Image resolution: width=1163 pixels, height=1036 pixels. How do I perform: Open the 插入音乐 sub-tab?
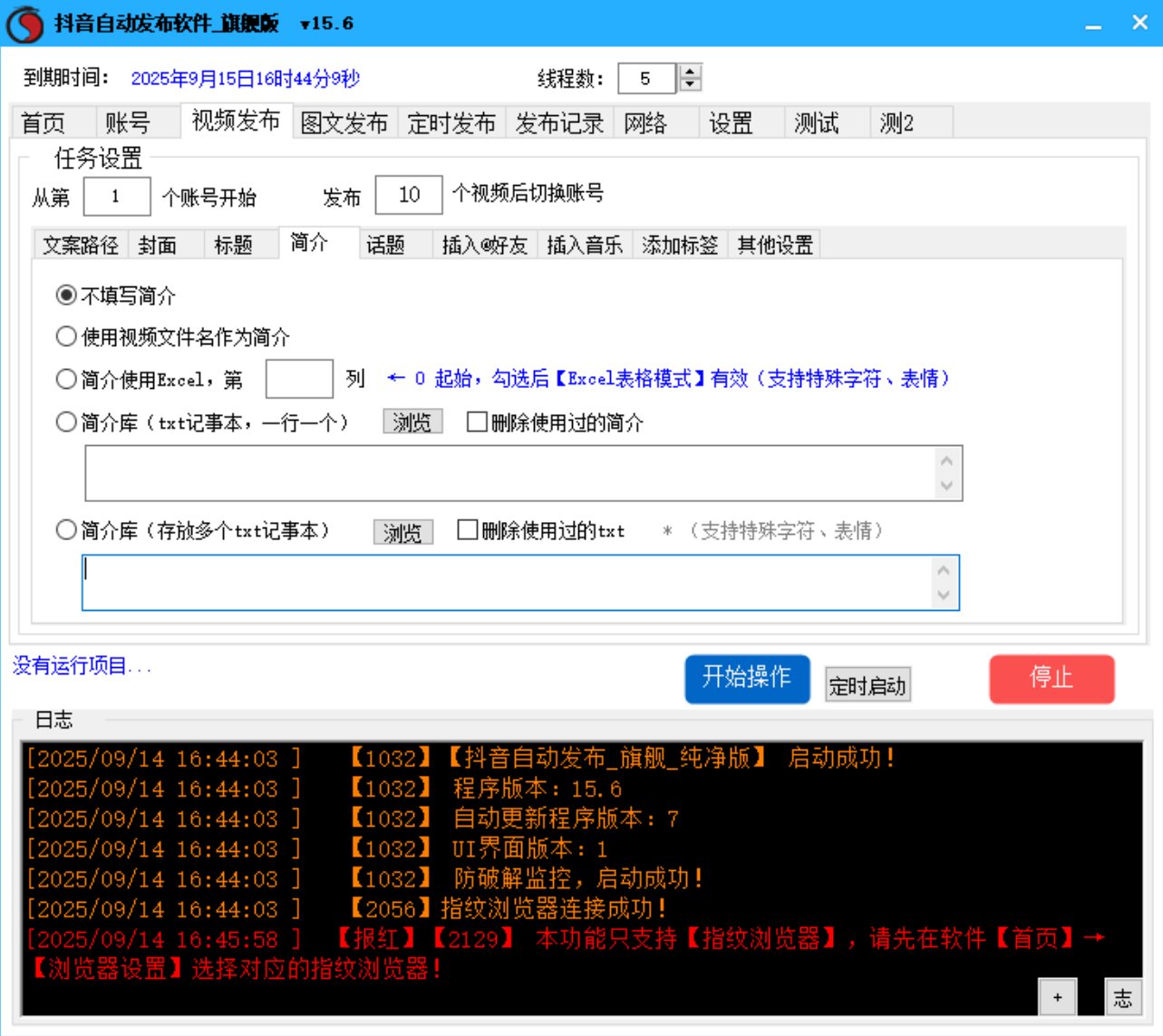tap(583, 244)
